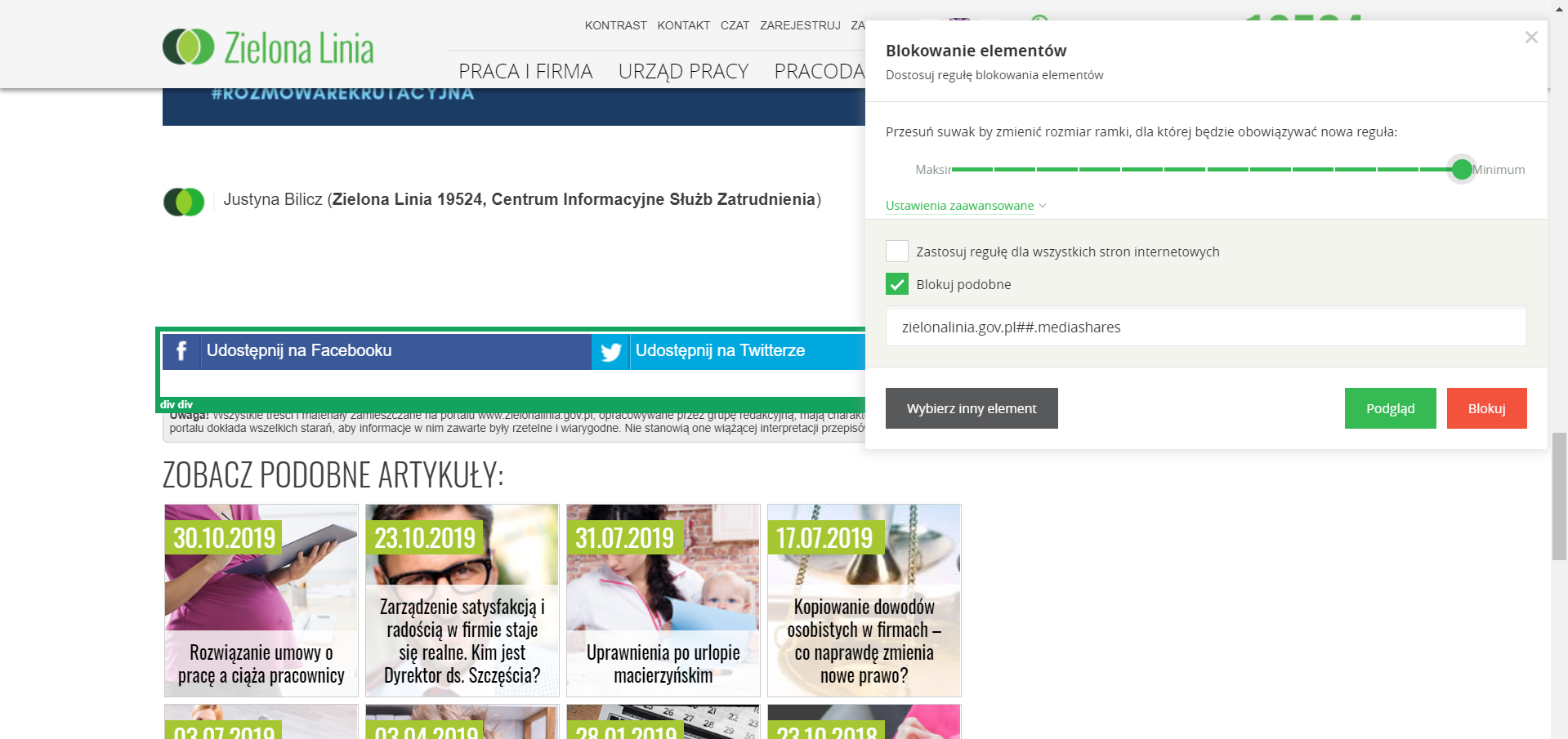Toggle high contrast via KONTRAST

(615, 25)
